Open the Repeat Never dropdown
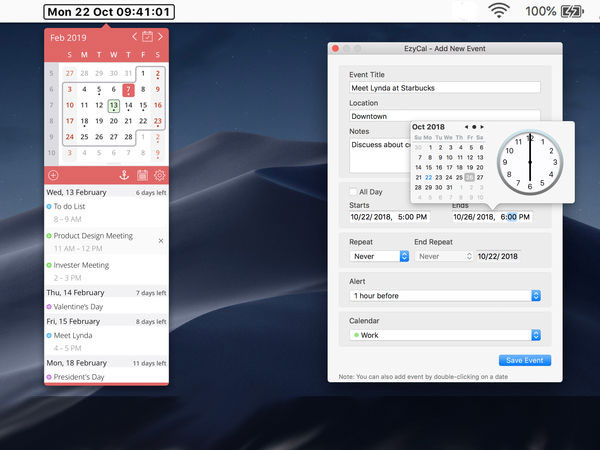 [379, 256]
